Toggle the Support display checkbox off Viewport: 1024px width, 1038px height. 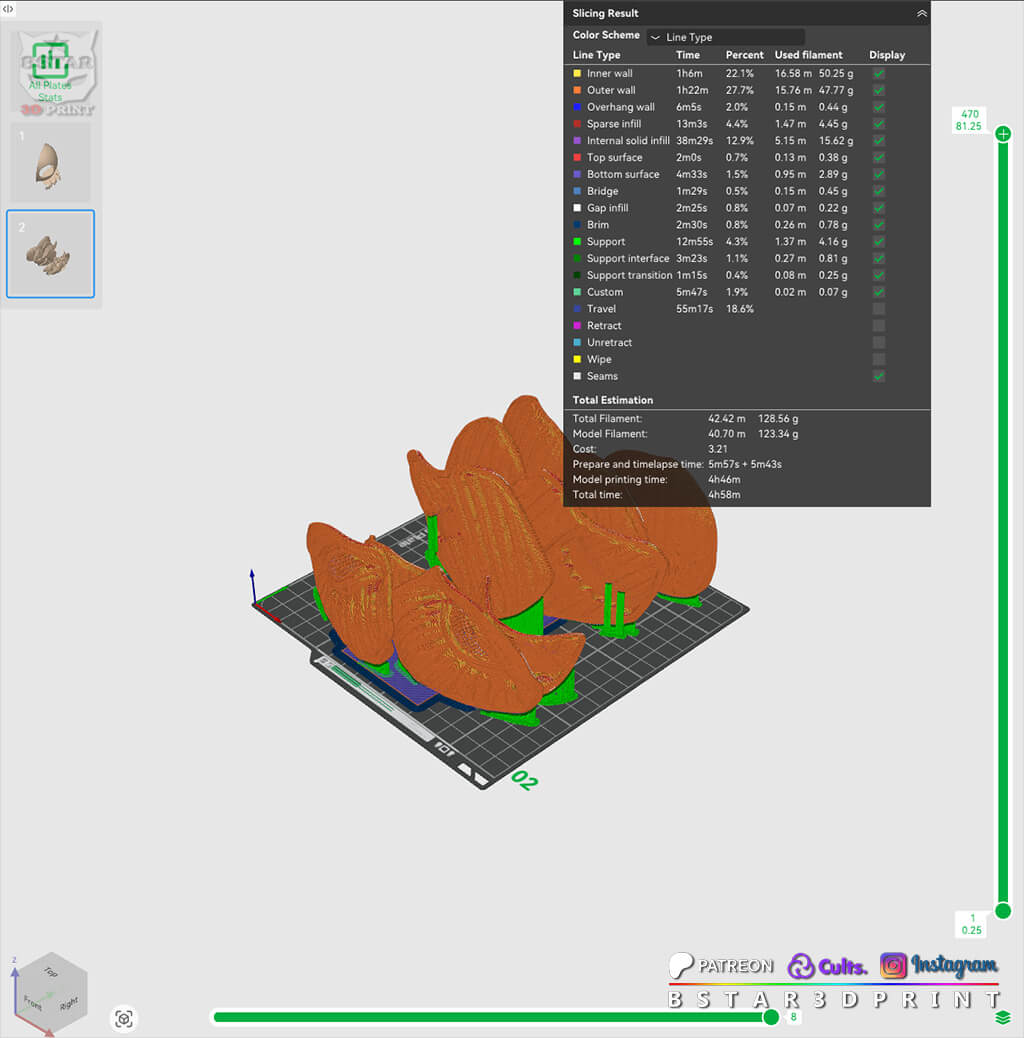click(x=878, y=242)
